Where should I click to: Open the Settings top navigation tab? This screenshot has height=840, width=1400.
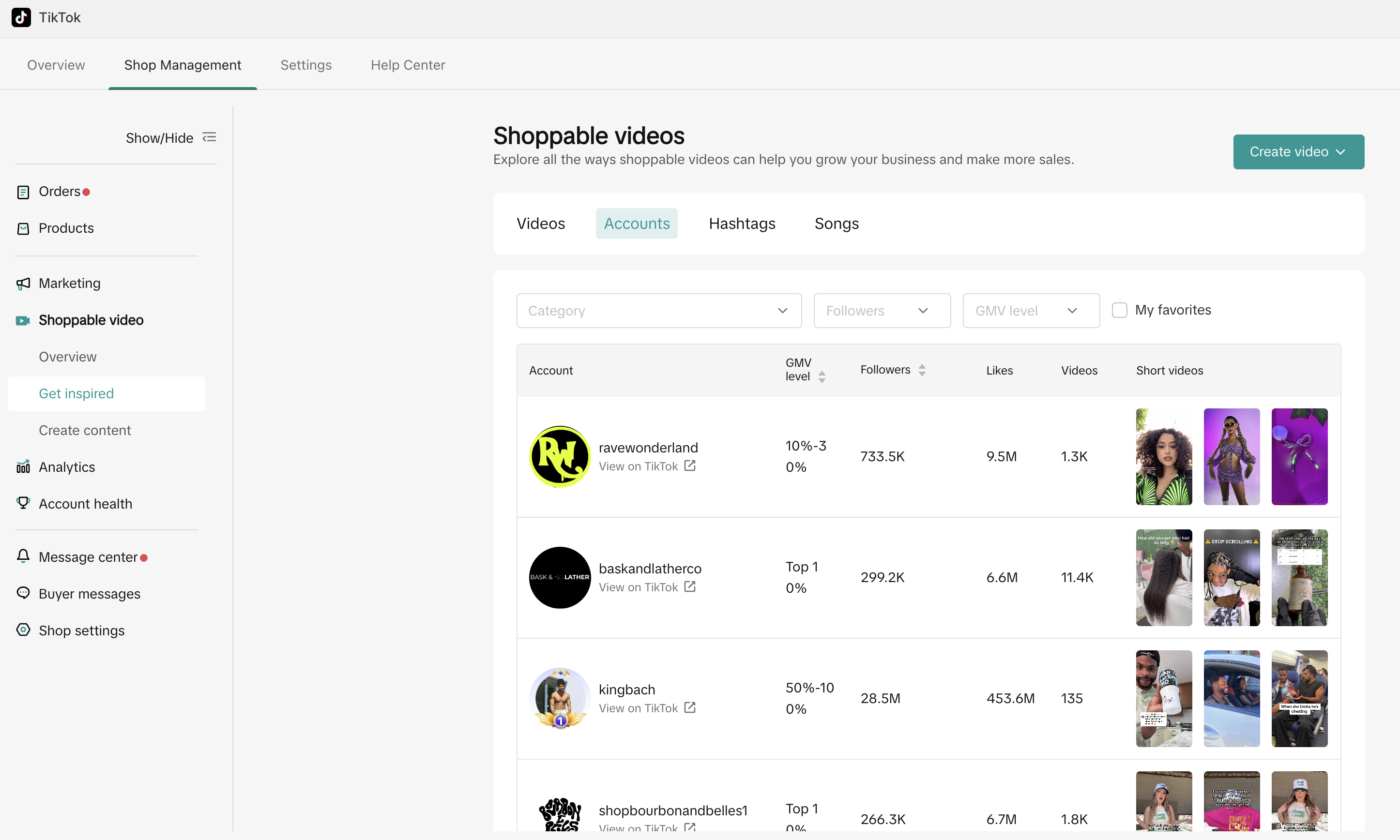click(305, 65)
